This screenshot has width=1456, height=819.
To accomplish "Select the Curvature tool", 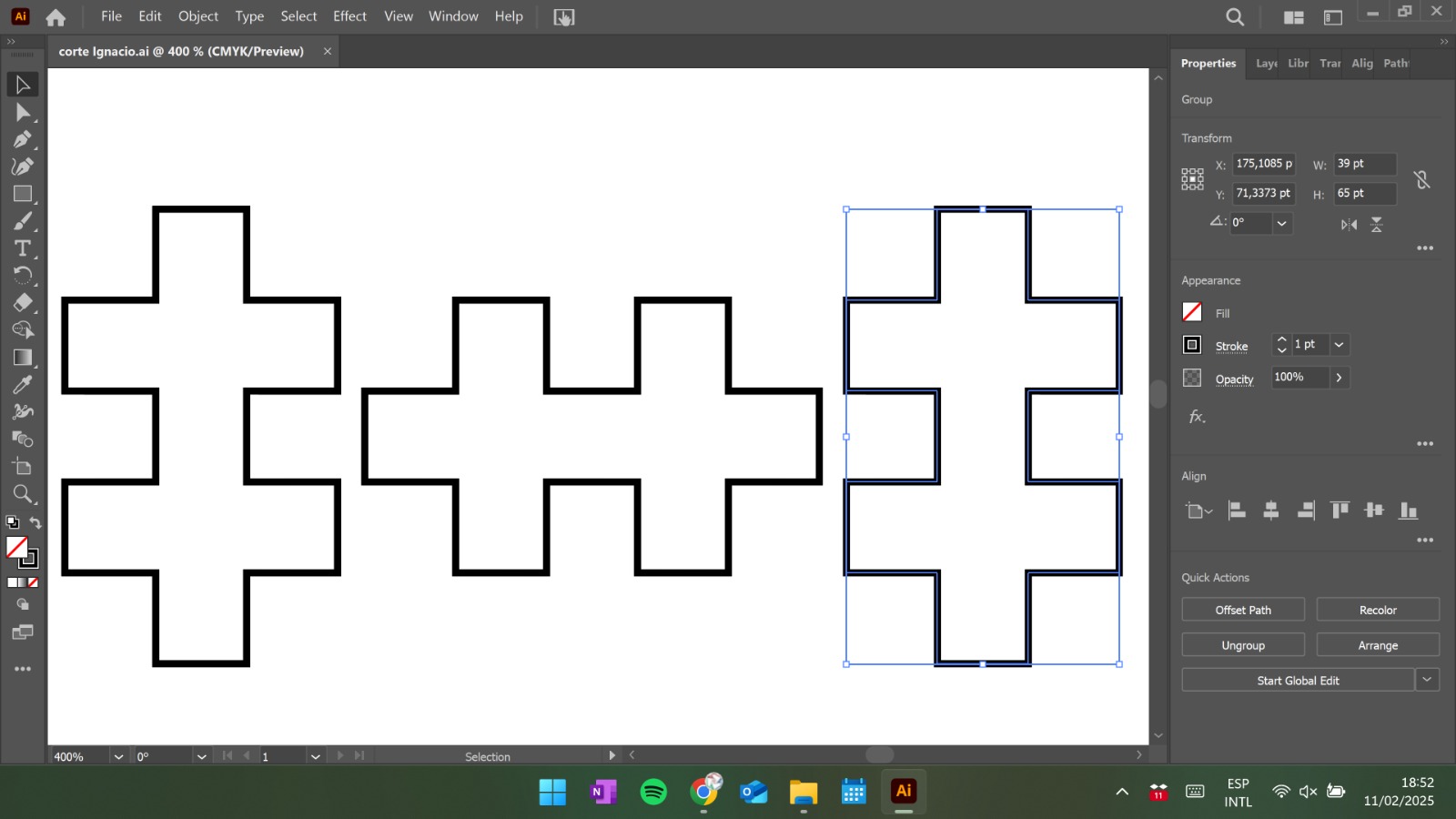I will [23, 167].
